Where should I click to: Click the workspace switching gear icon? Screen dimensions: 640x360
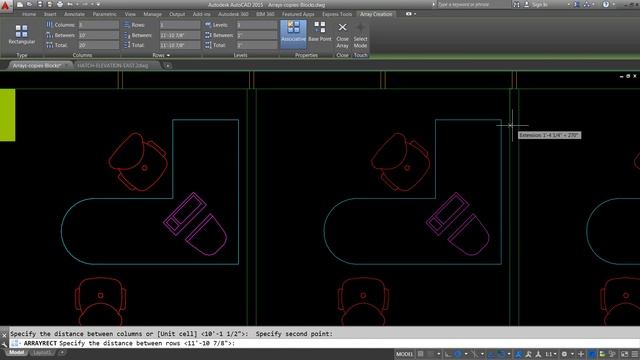click(564, 354)
